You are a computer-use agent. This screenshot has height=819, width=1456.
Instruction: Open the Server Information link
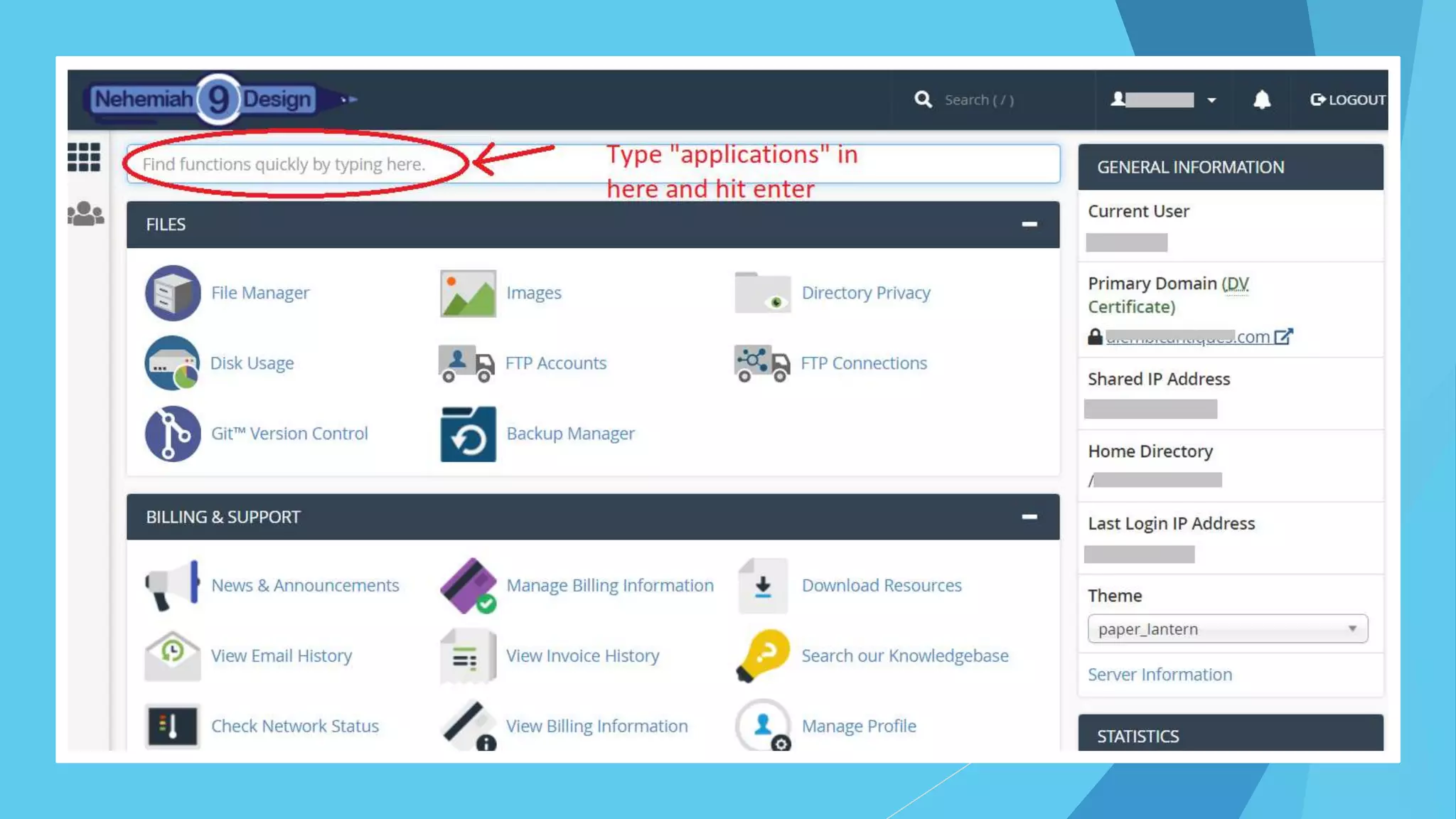pyautogui.click(x=1160, y=675)
